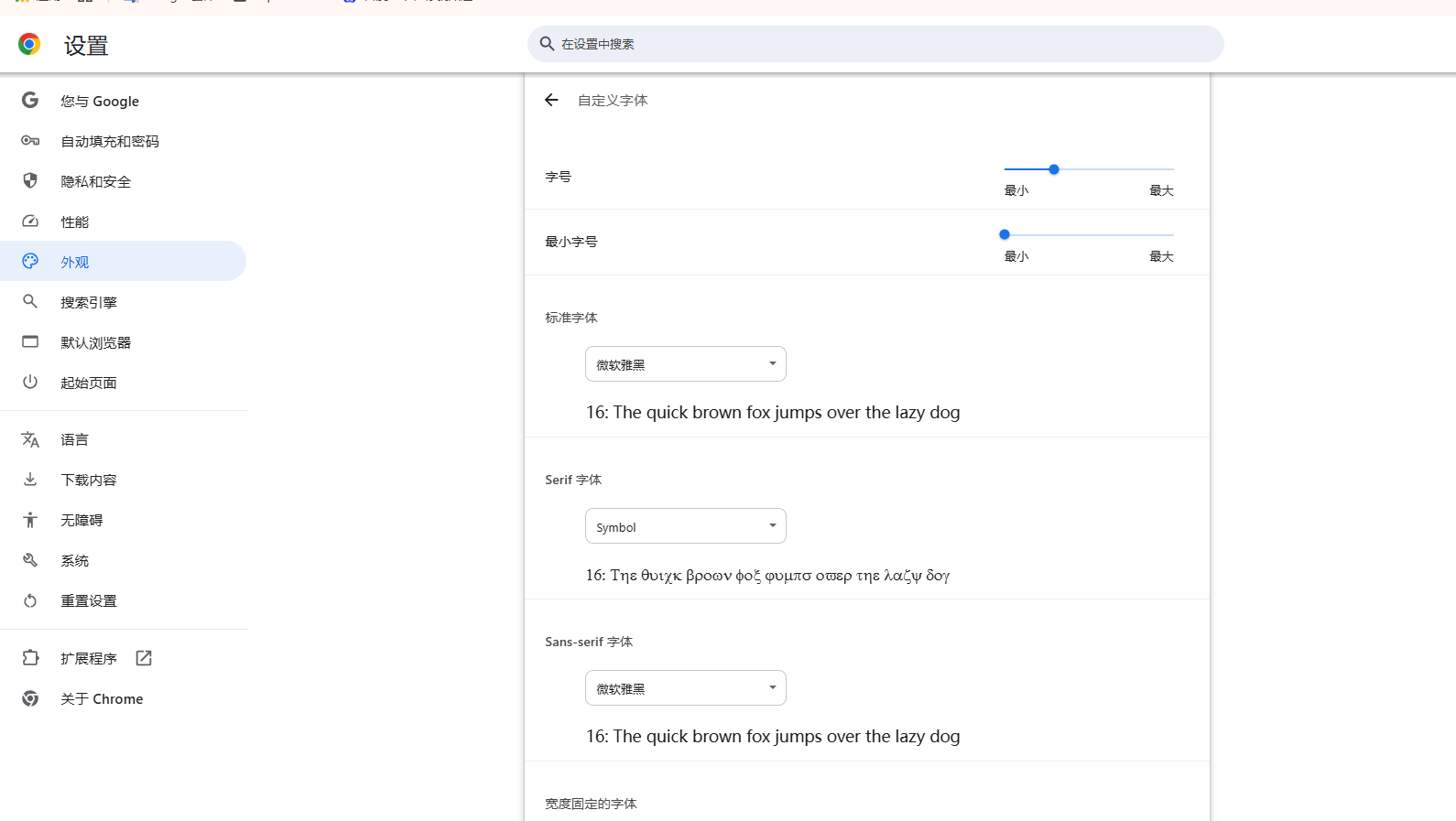
Task: Click the browser window icon for 默认浏览器
Action: click(30, 341)
